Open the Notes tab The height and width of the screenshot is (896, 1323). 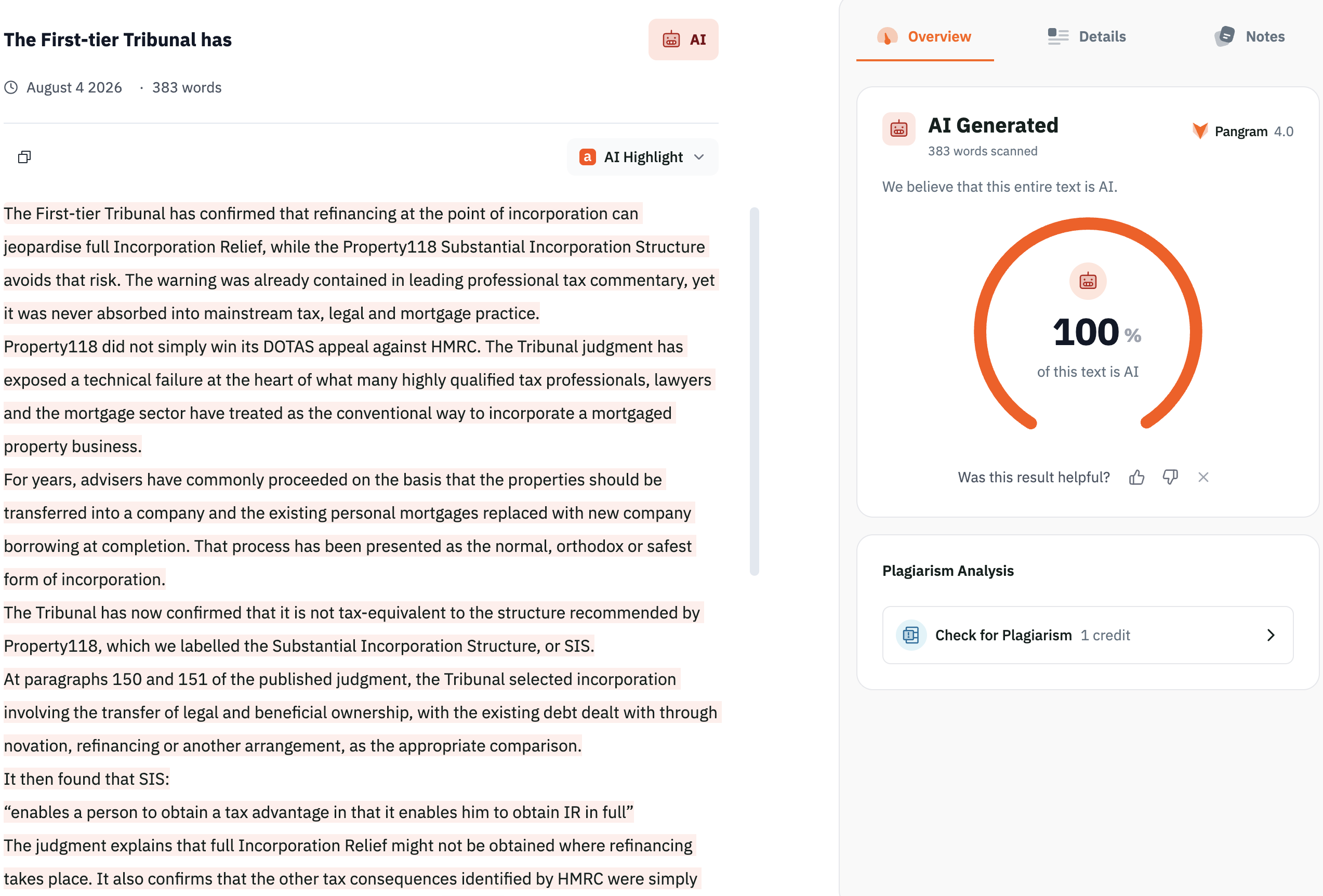coord(1250,36)
